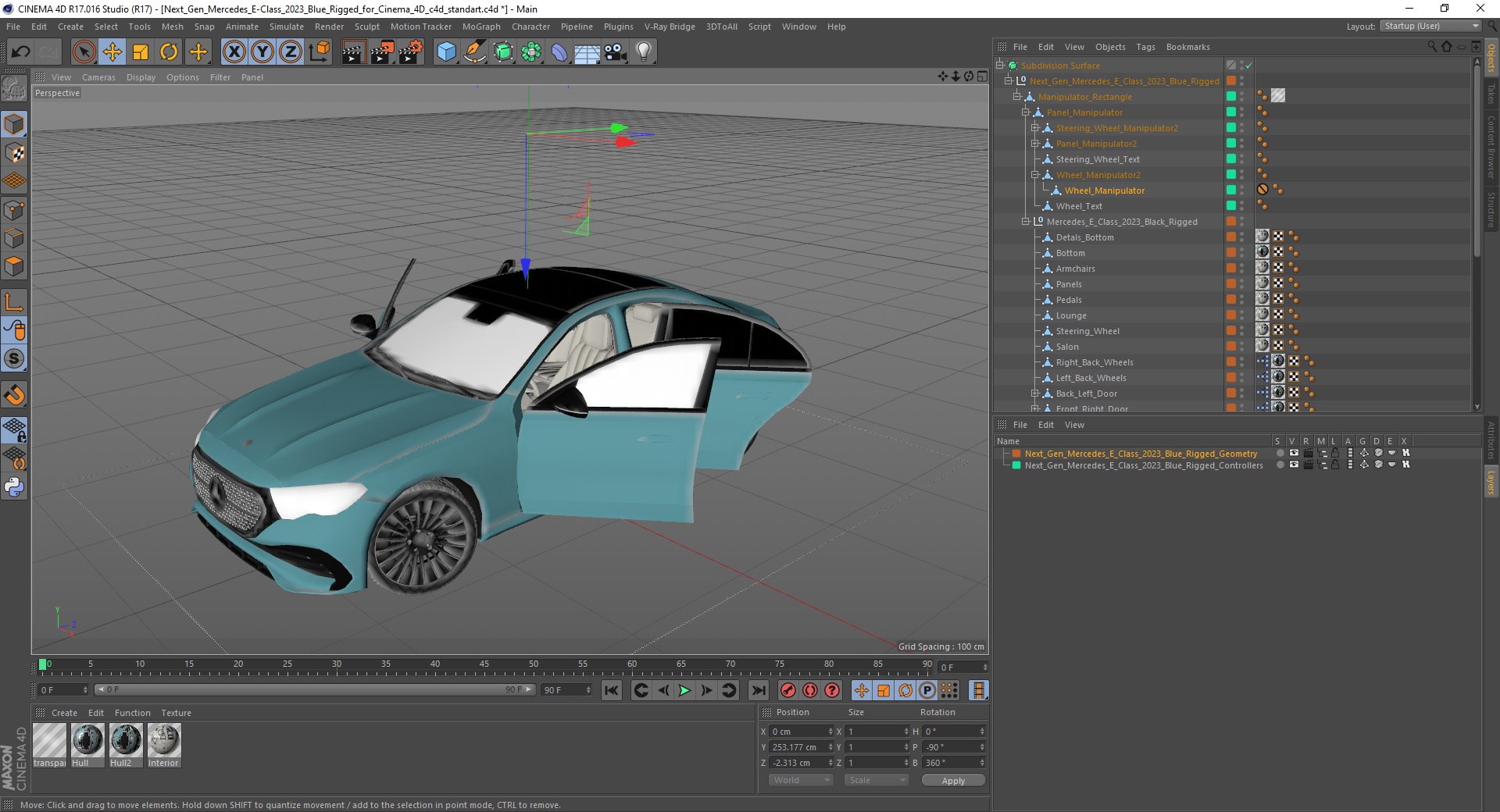Open the Spline pen tool
Image resolution: width=1500 pixels, height=812 pixels.
[x=474, y=52]
